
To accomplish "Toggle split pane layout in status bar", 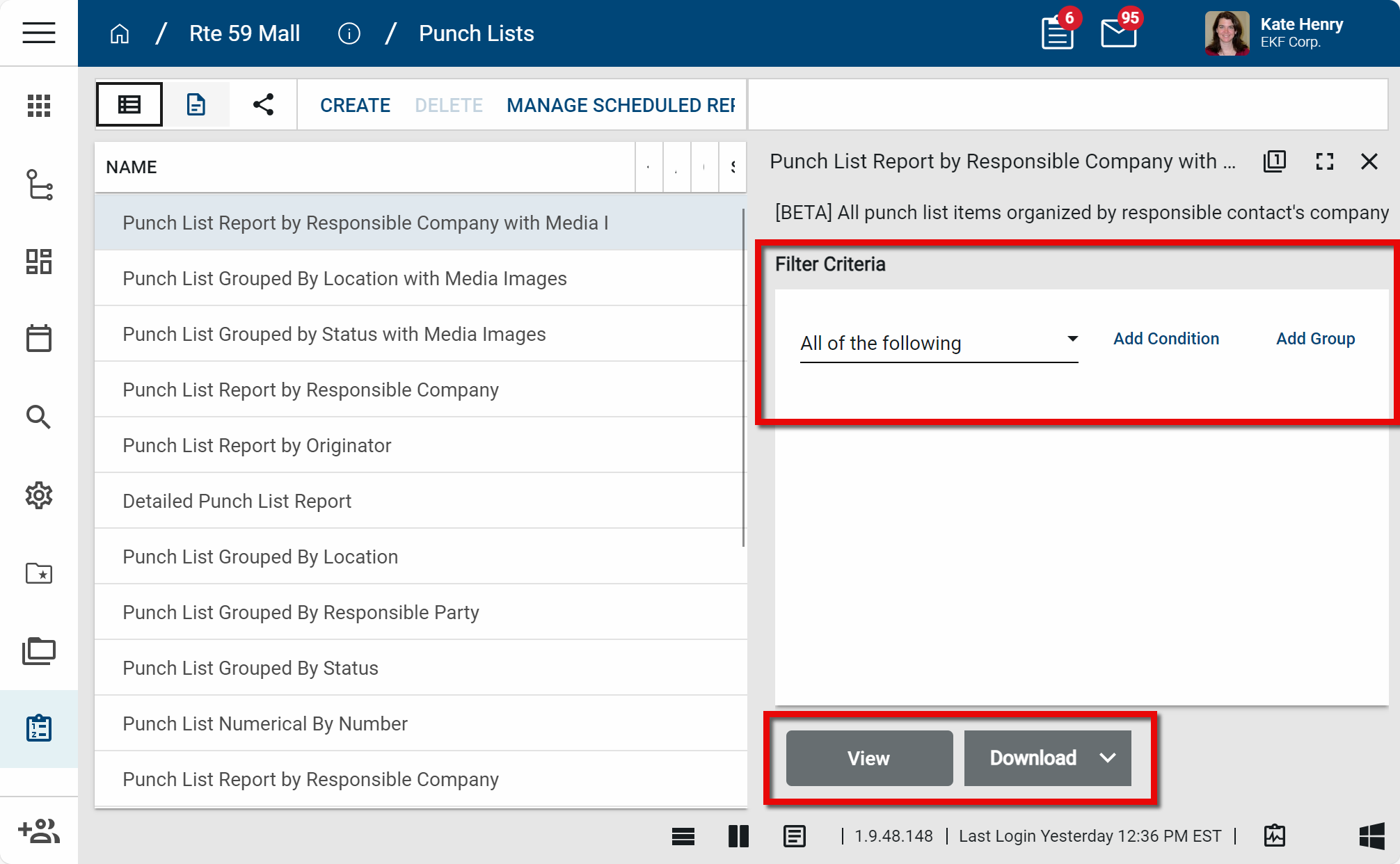I will click(x=738, y=836).
